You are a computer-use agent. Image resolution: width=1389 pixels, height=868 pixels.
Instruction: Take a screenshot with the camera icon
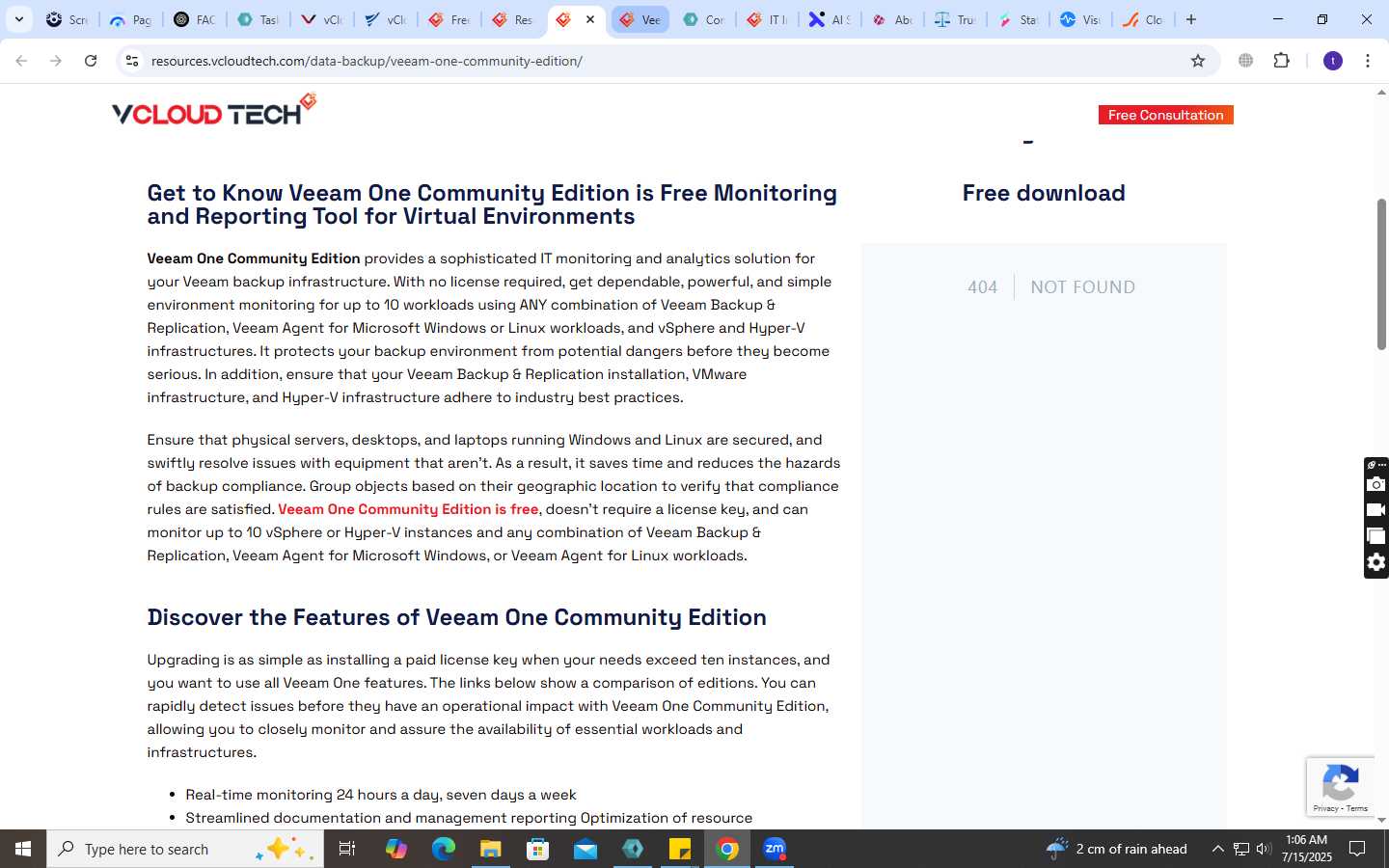[1376, 484]
